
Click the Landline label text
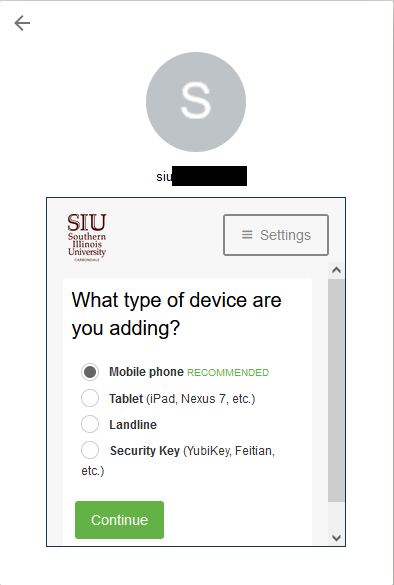[x=133, y=425]
